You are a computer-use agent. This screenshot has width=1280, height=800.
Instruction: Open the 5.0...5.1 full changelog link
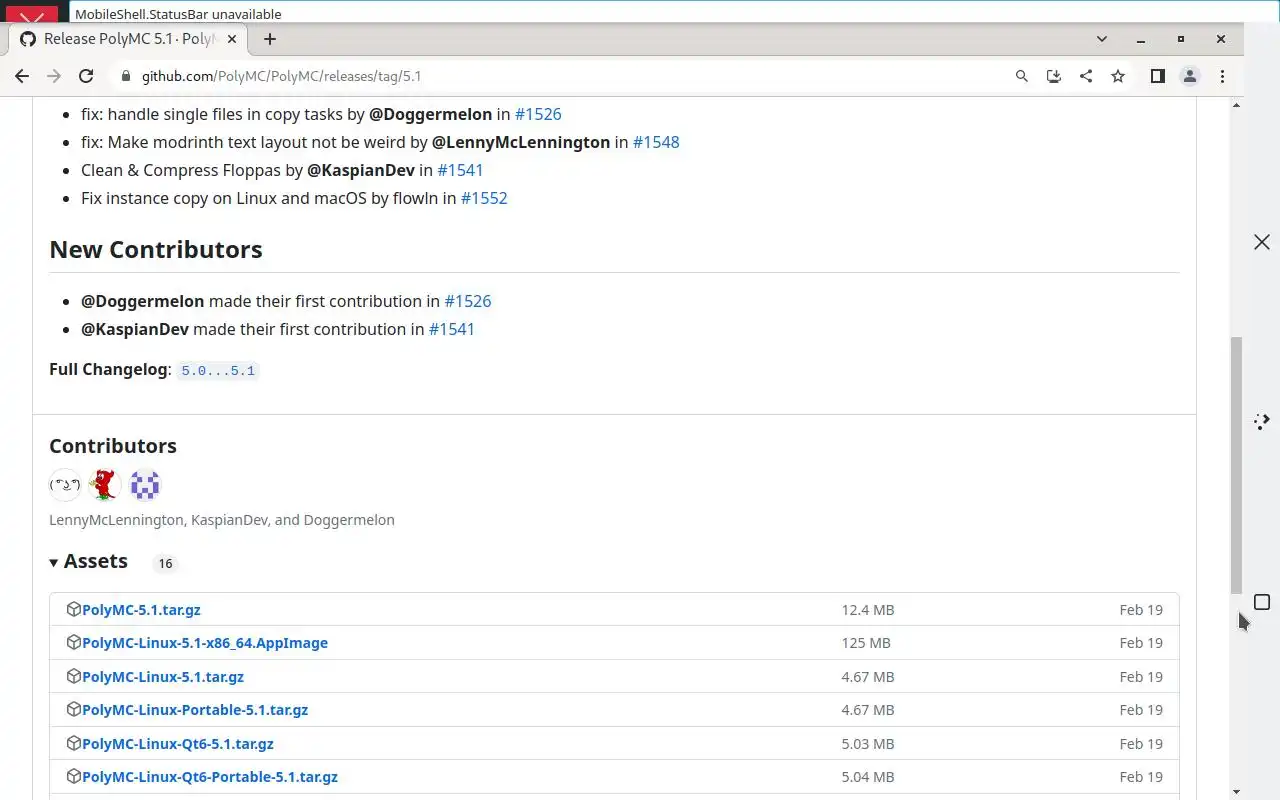[218, 371]
